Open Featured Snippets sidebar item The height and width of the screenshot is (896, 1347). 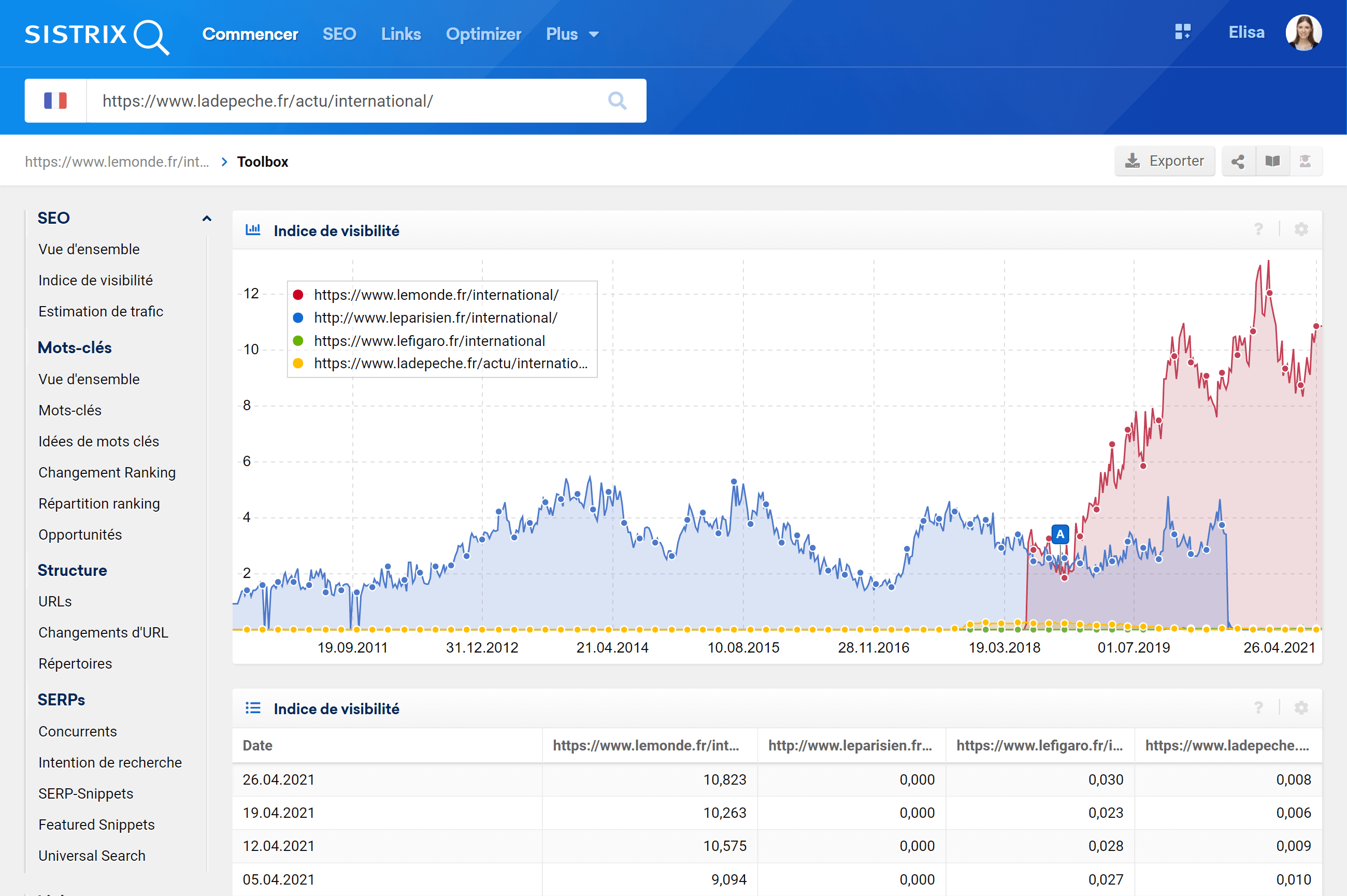(x=96, y=825)
